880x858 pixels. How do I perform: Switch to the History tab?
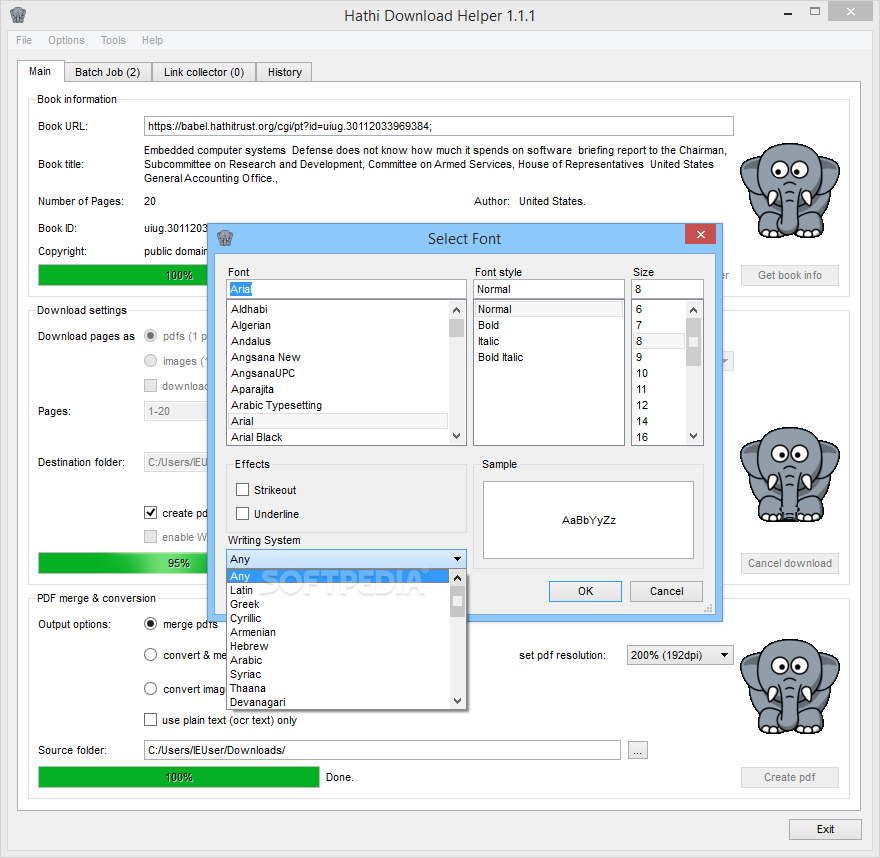(x=285, y=72)
